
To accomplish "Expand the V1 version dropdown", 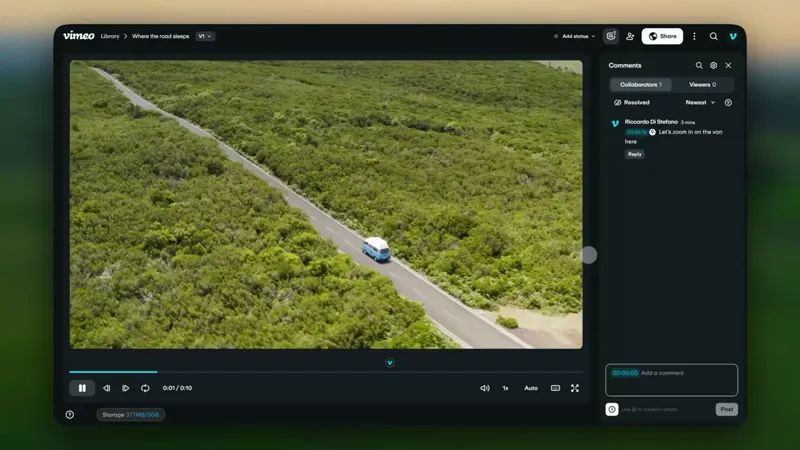I will [205, 36].
